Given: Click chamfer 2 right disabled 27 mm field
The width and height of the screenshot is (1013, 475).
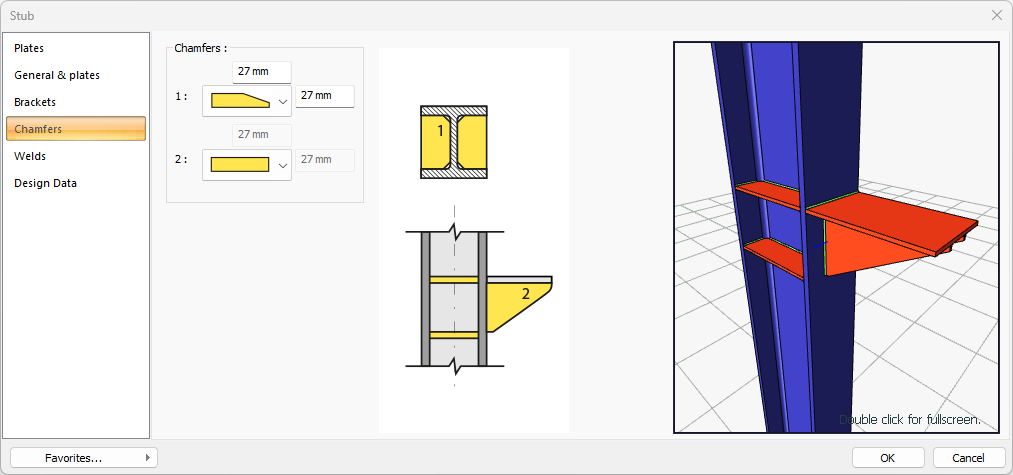Looking at the screenshot, I should [325, 159].
